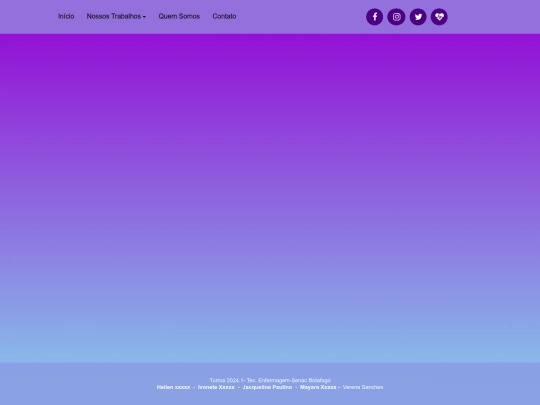The height and width of the screenshot is (405, 540).
Task: Open the Contato page
Action: click(x=224, y=17)
